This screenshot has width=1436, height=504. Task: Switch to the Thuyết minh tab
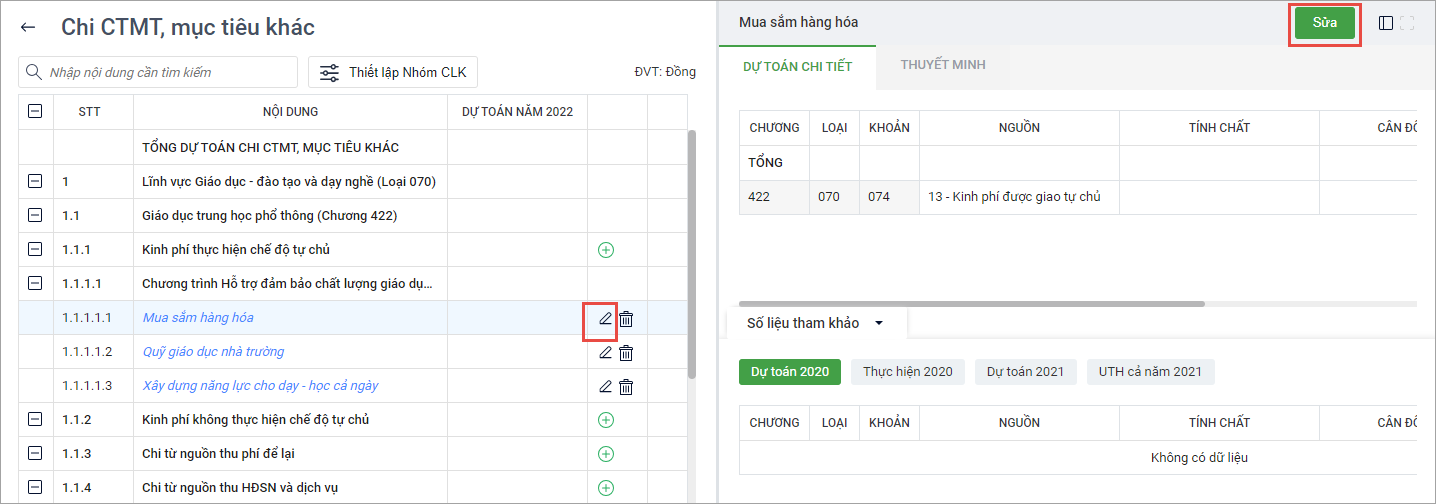pyautogui.click(x=942, y=65)
